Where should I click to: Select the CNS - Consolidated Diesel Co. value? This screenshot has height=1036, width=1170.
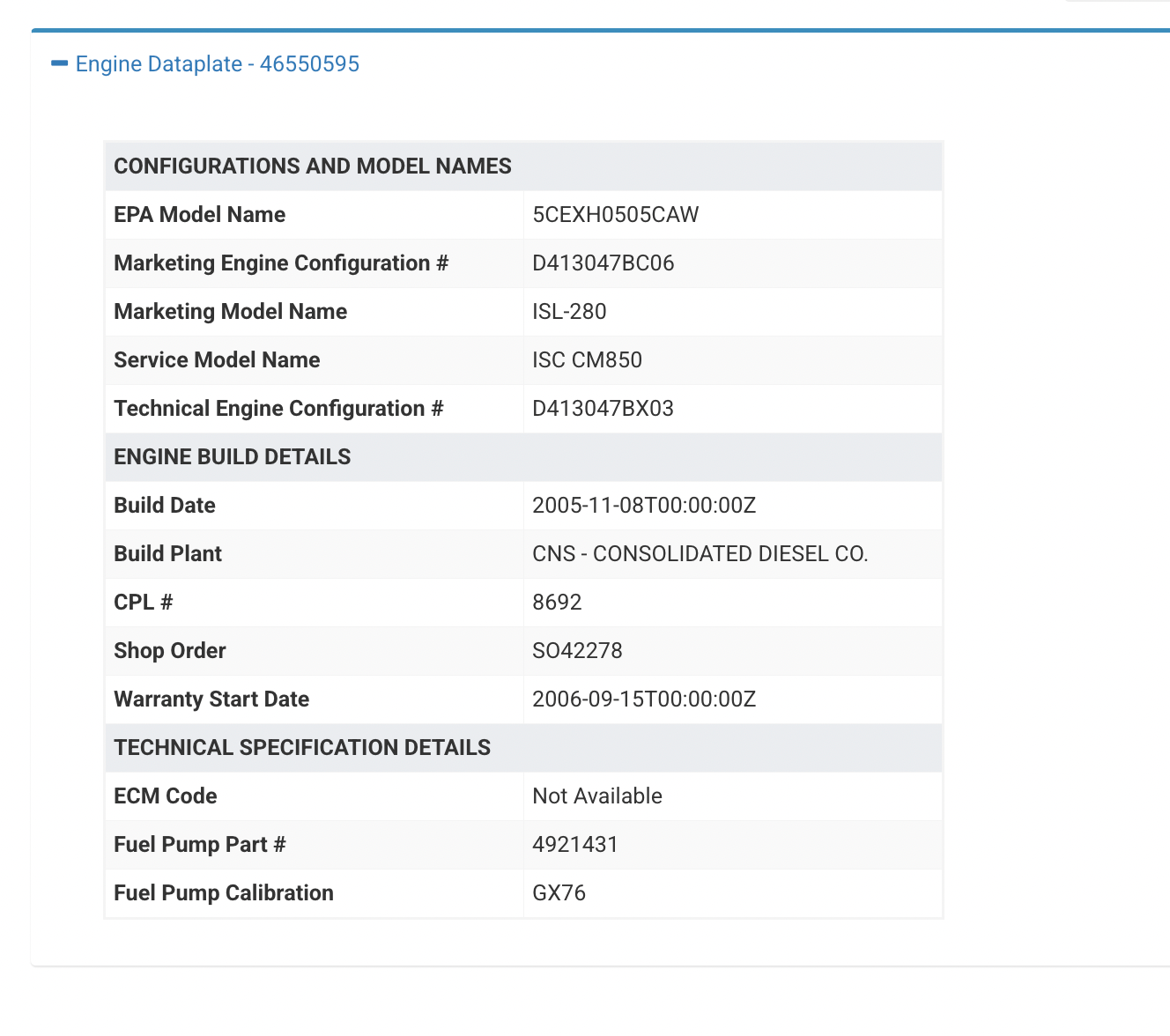[x=700, y=554]
